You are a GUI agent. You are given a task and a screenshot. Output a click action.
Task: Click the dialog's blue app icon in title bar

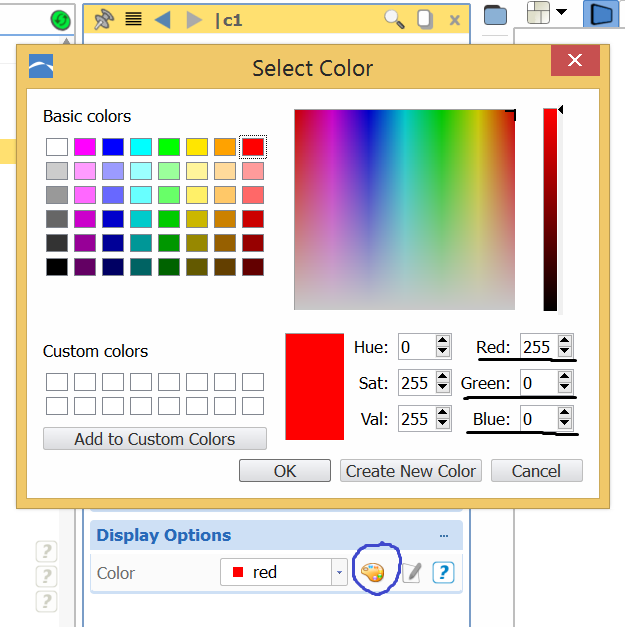pyautogui.click(x=41, y=66)
